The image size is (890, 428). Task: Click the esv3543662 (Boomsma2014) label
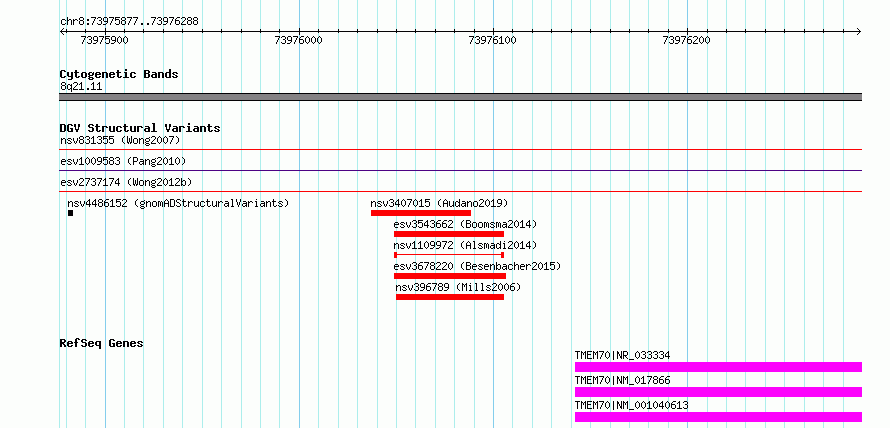point(465,224)
